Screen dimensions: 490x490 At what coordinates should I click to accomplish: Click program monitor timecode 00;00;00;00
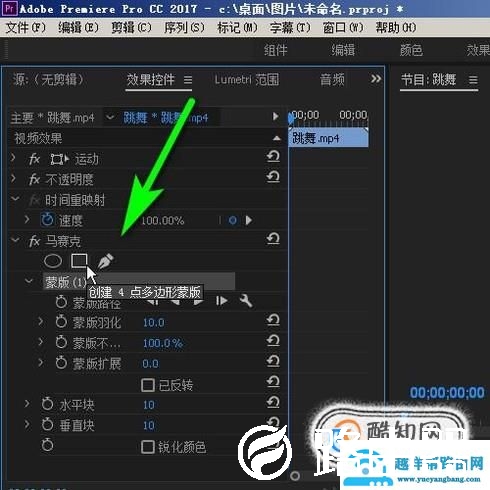click(x=447, y=393)
